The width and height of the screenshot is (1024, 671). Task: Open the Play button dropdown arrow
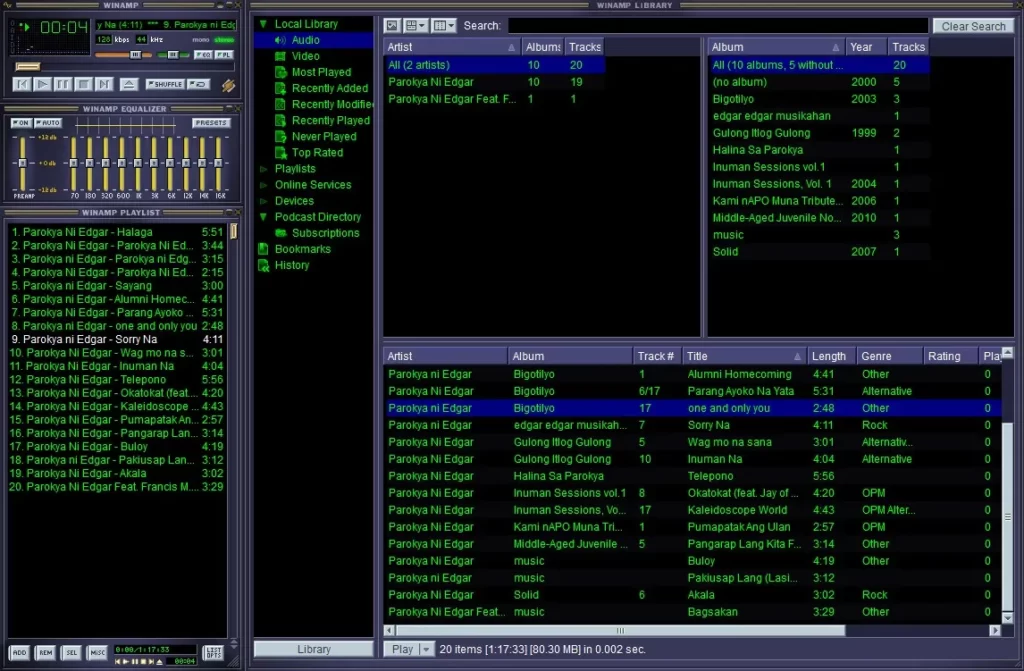pyautogui.click(x=426, y=649)
